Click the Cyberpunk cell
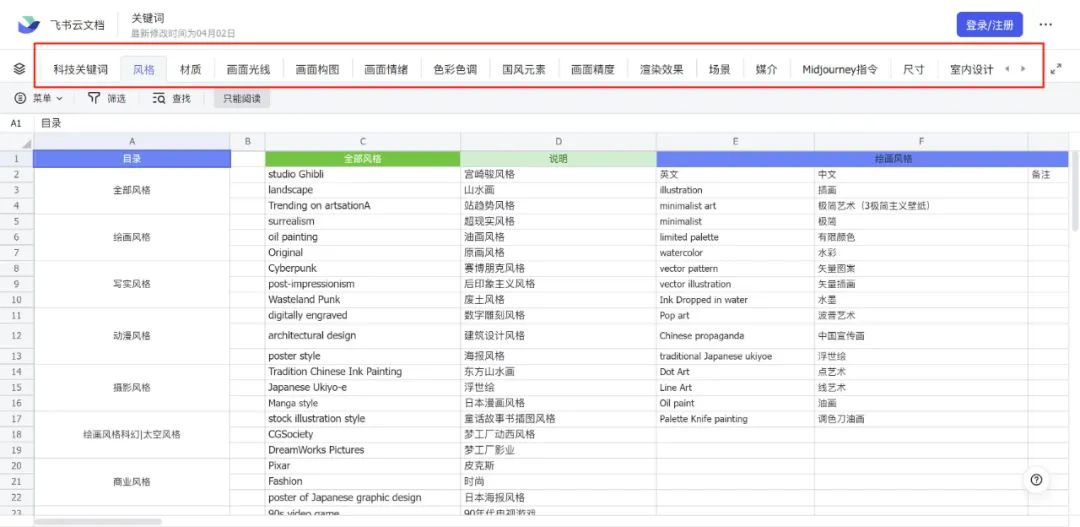The width and height of the screenshot is (1080, 527). point(363,268)
